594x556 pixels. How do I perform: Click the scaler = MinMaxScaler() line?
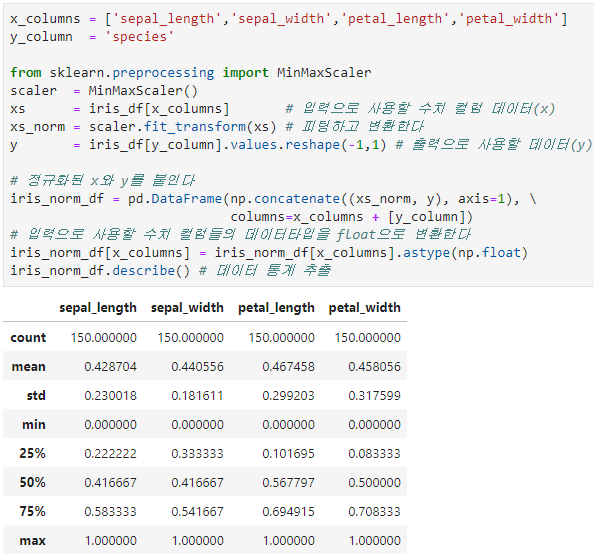[104, 91]
